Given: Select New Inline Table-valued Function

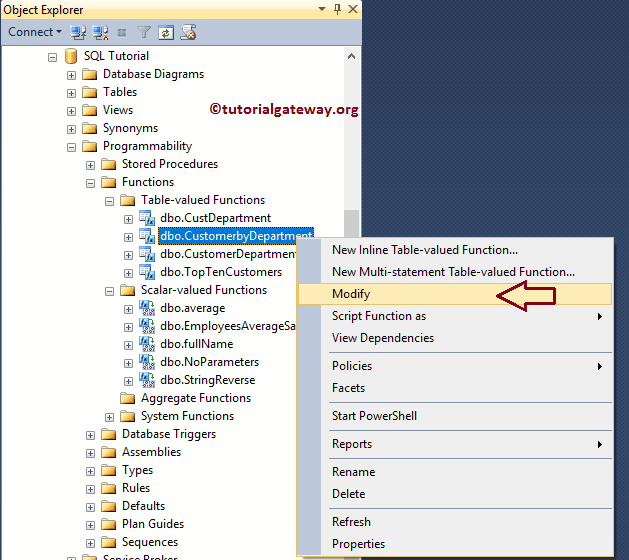Looking at the screenshot, I should coord(455,250).
